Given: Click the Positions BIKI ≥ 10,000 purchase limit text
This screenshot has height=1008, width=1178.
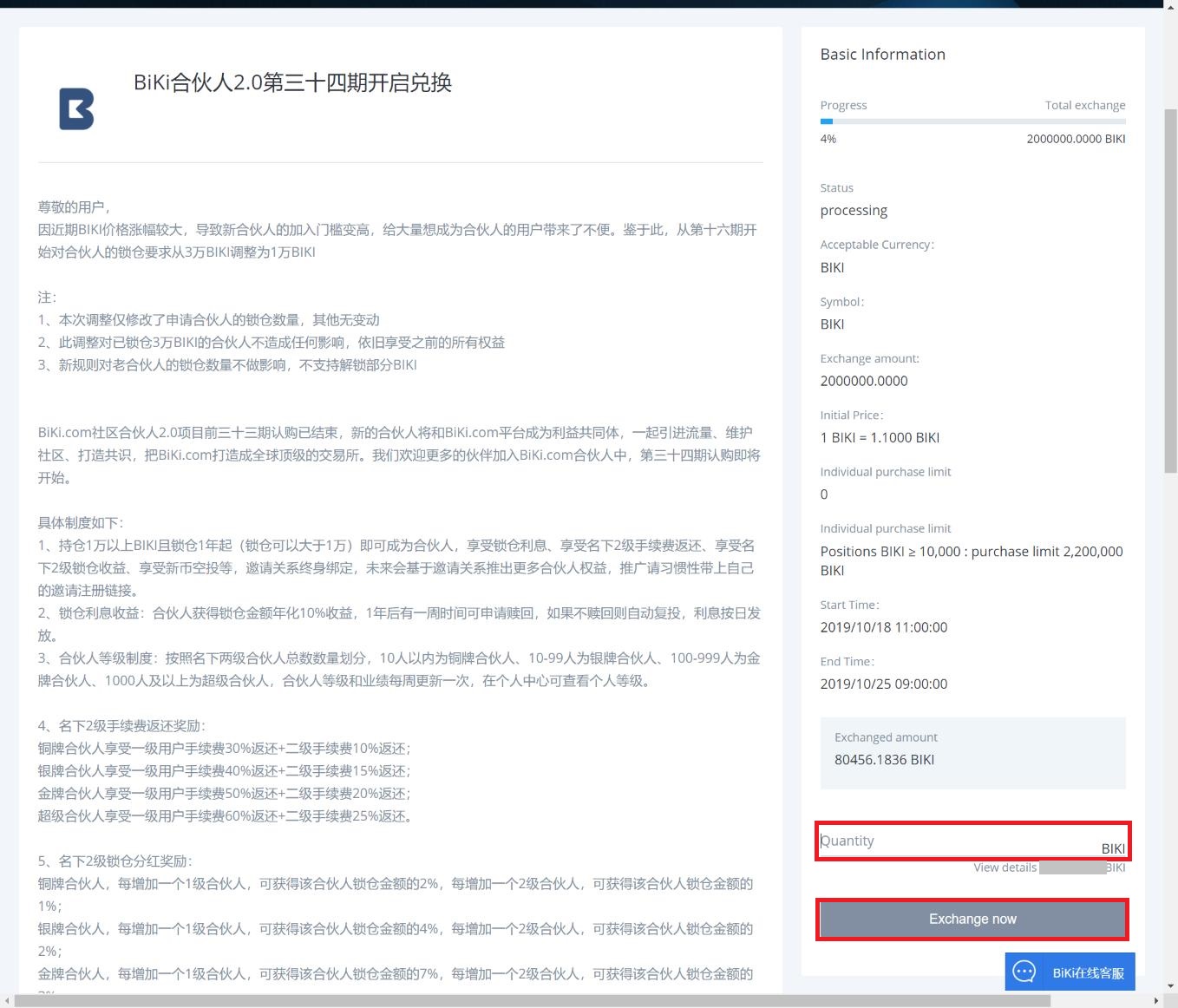Looking at the screenshot, I should [972, 560].
